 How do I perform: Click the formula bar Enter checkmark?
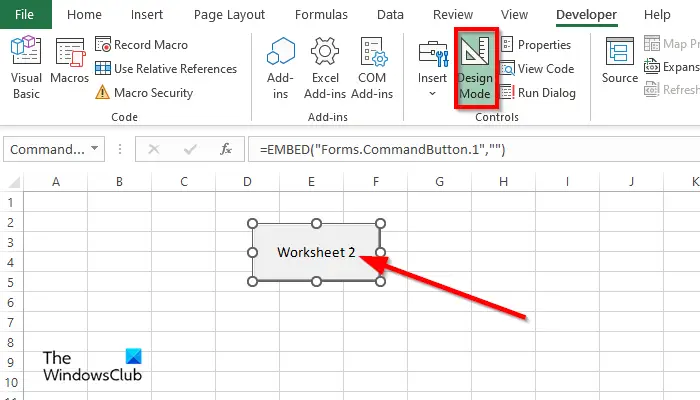click(x=190, y=149)
